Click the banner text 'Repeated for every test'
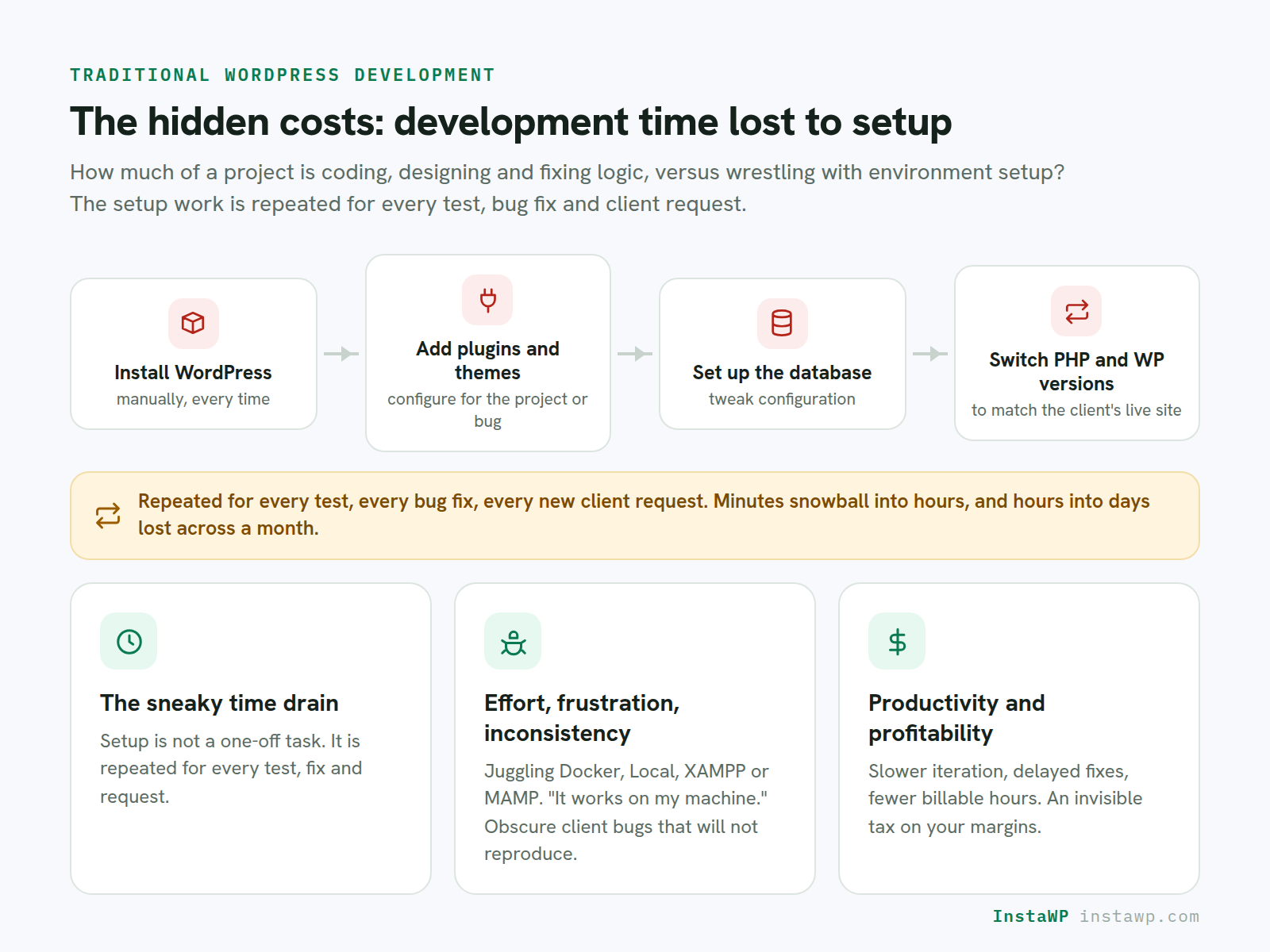The width and height of the screenshot is (1270, 952). coord(644,515)
